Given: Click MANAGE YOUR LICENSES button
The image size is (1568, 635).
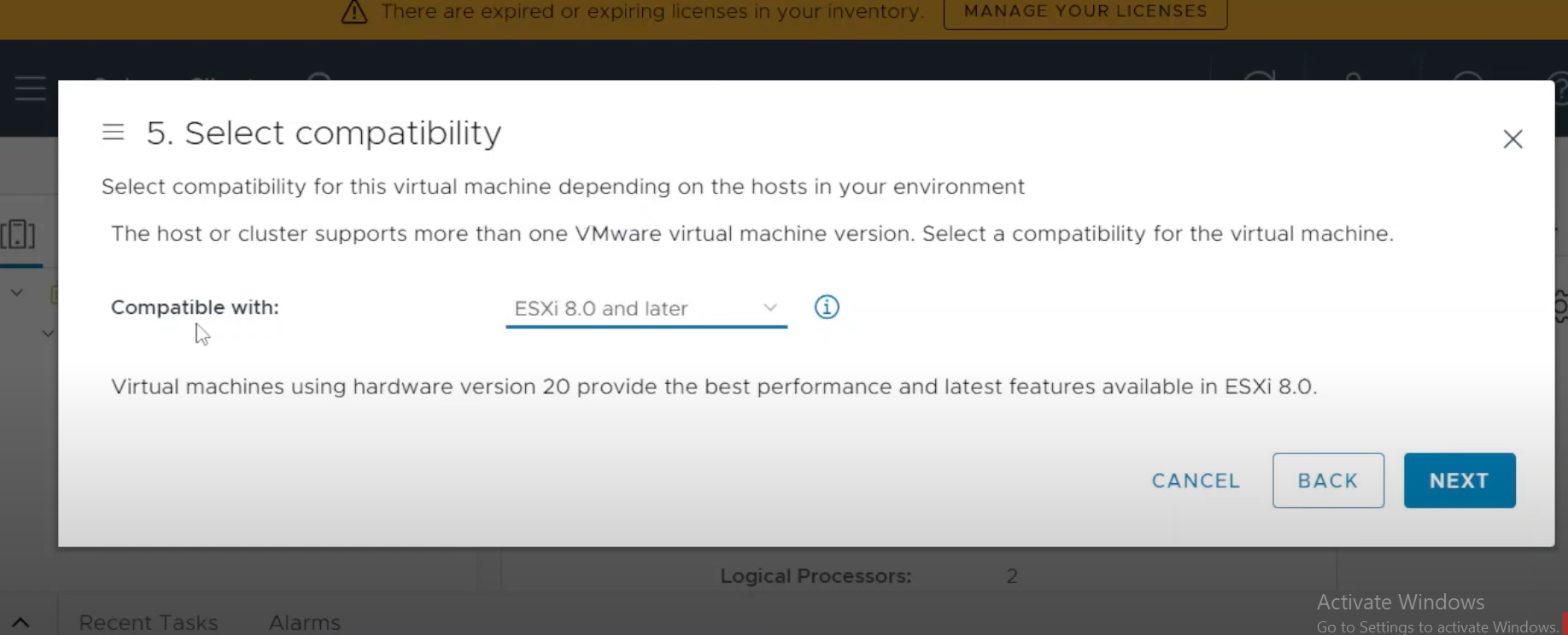Looking at the screenshot, I should point(1085,12).
